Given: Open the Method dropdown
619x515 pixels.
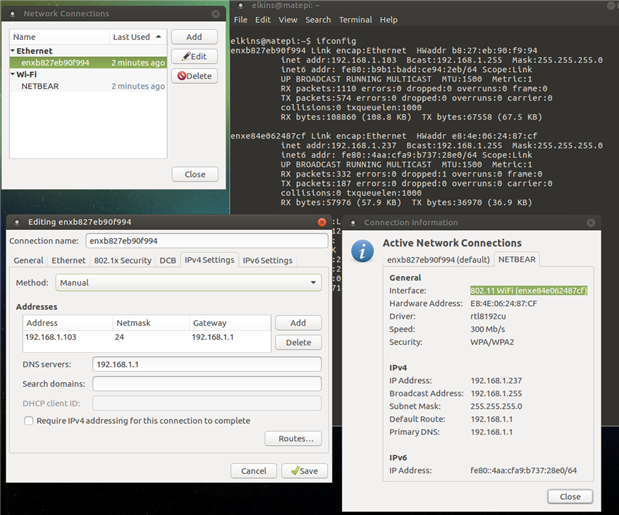Looking at the screenshot, I should click(187, 283).
